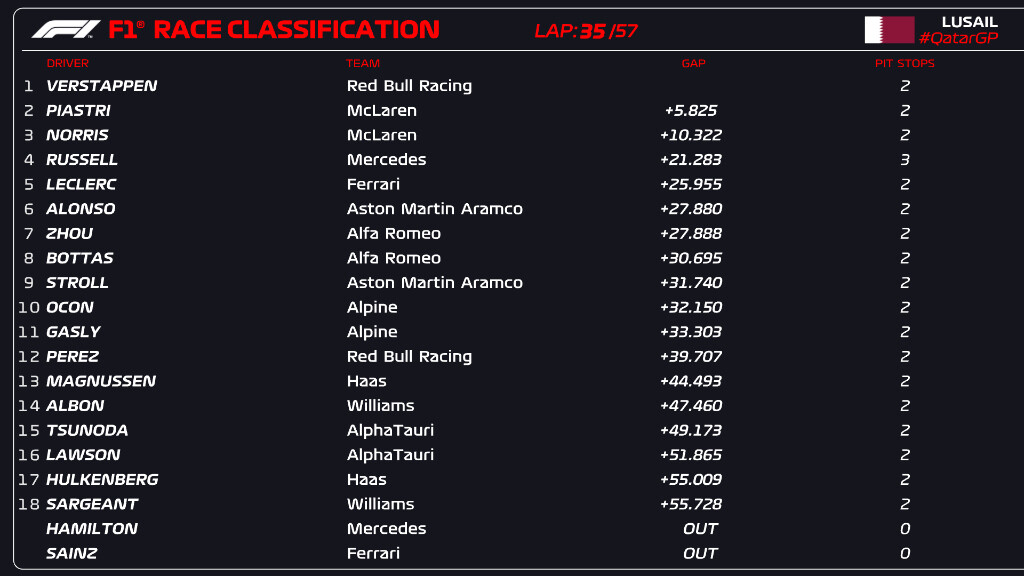Image resolution: width=1024 pixels, height=576 pixels.
Task: Click the F1 logo icon
Action: click(66, 29)
